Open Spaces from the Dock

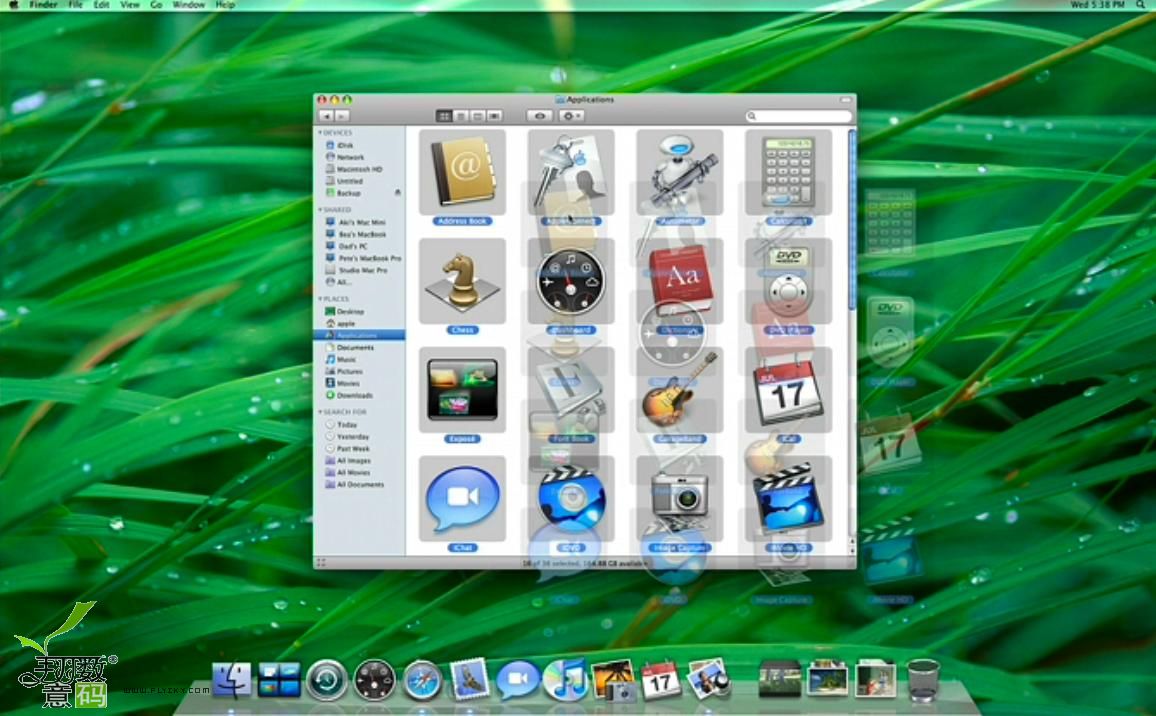tap(279, 680)
